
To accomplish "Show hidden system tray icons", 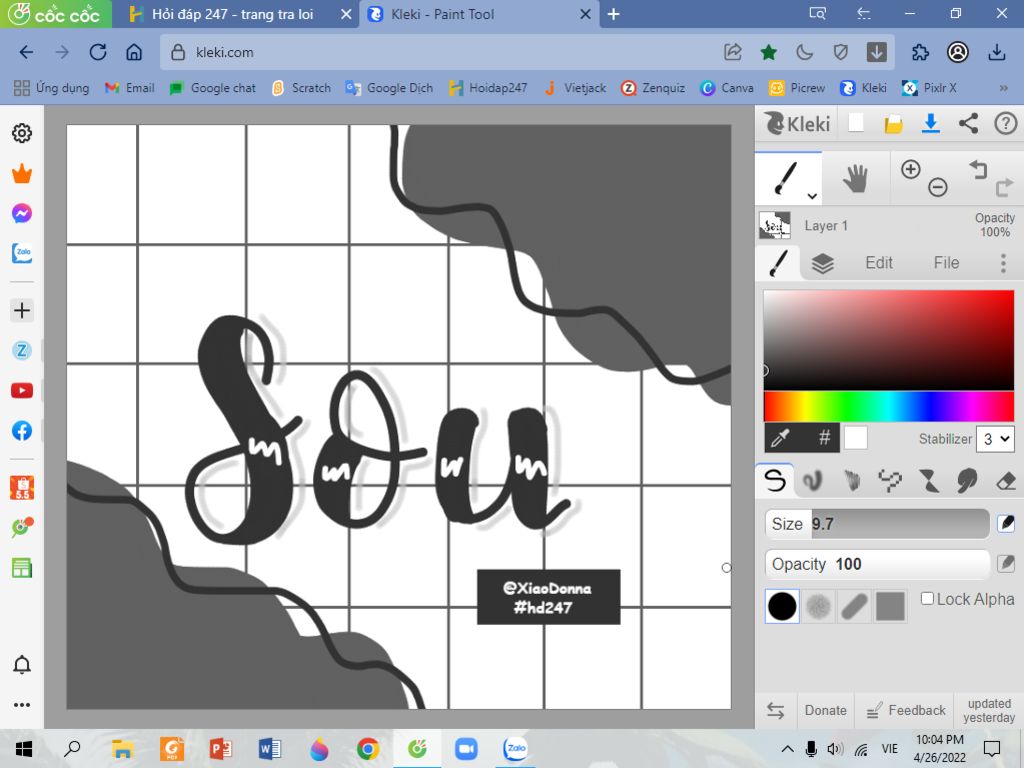I will 788,749.
